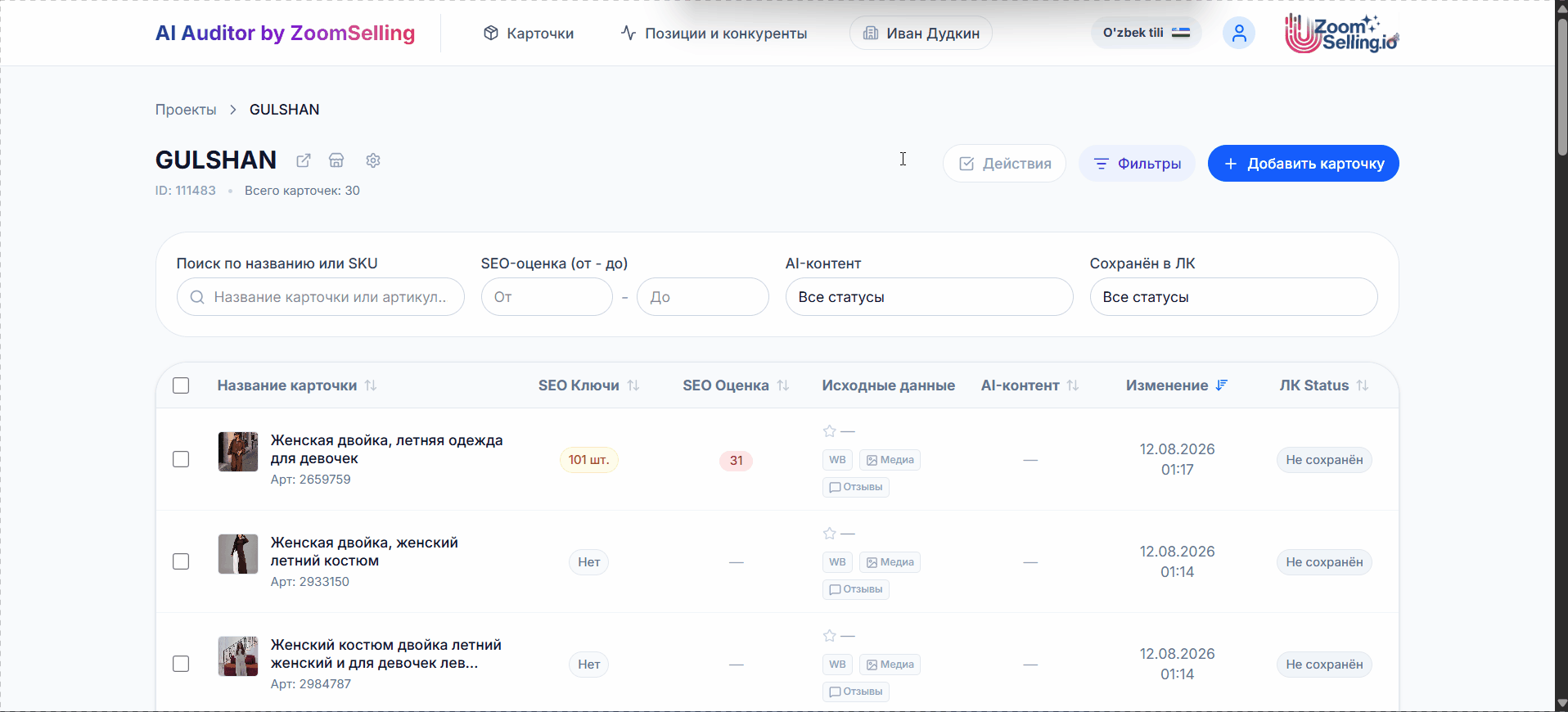Go to Позиции и конкуренты

coord(714,34)
